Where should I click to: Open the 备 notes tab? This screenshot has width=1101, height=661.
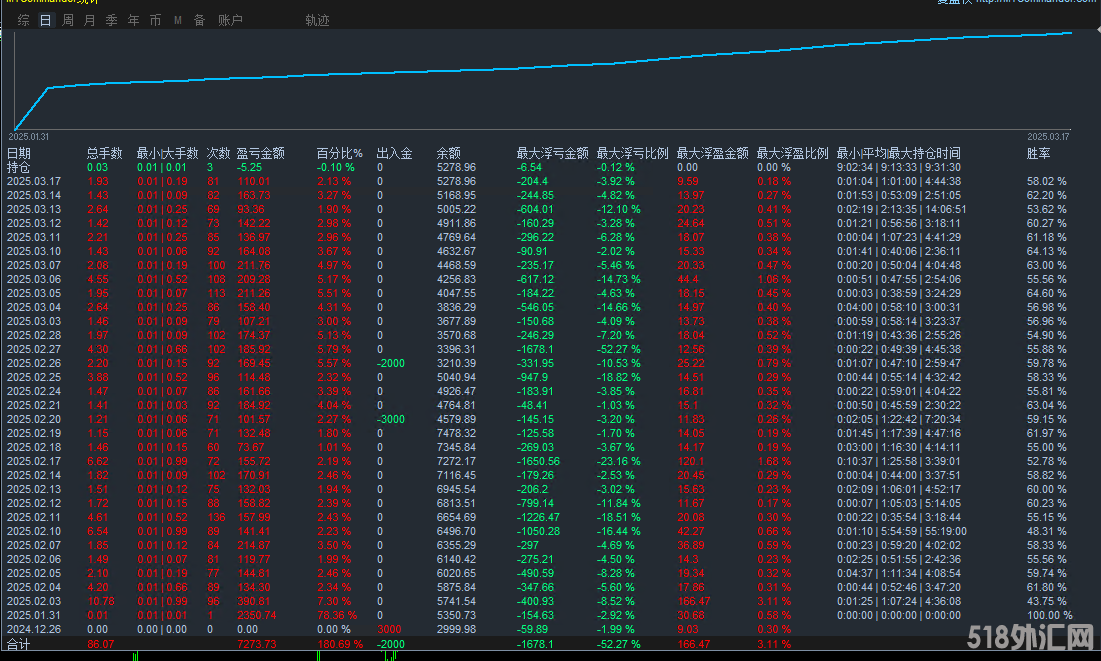coord(199,20)
